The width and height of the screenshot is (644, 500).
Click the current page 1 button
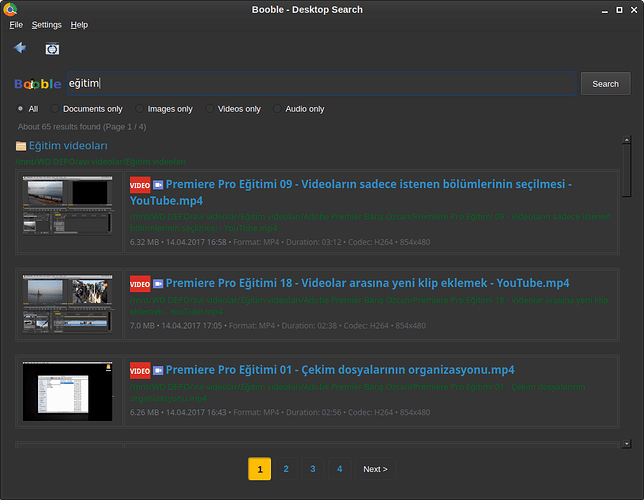(260, 469)
